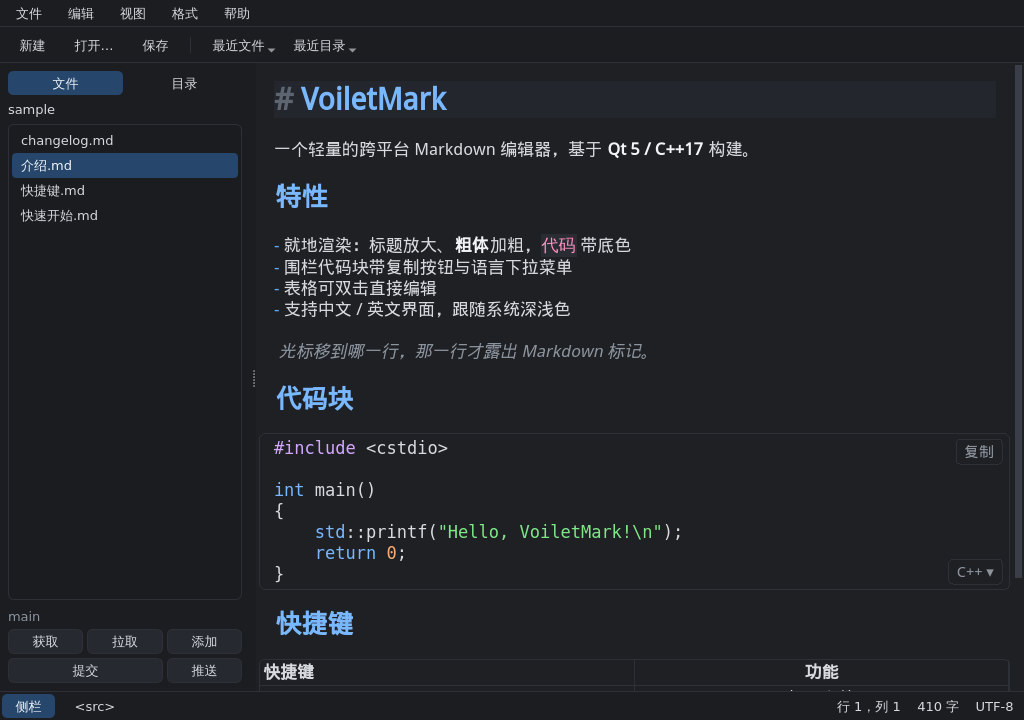Click the main branch label
This screenshot has height=720, width=1024.
point(24,617)
